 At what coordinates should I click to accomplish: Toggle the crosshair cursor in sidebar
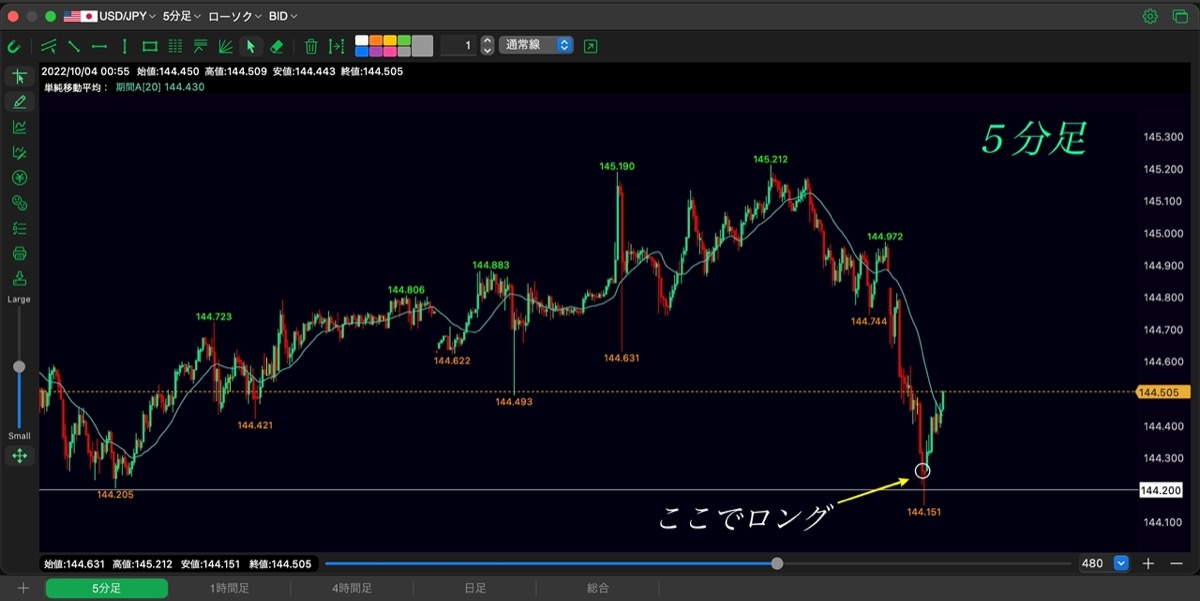(x=19, y=77)
